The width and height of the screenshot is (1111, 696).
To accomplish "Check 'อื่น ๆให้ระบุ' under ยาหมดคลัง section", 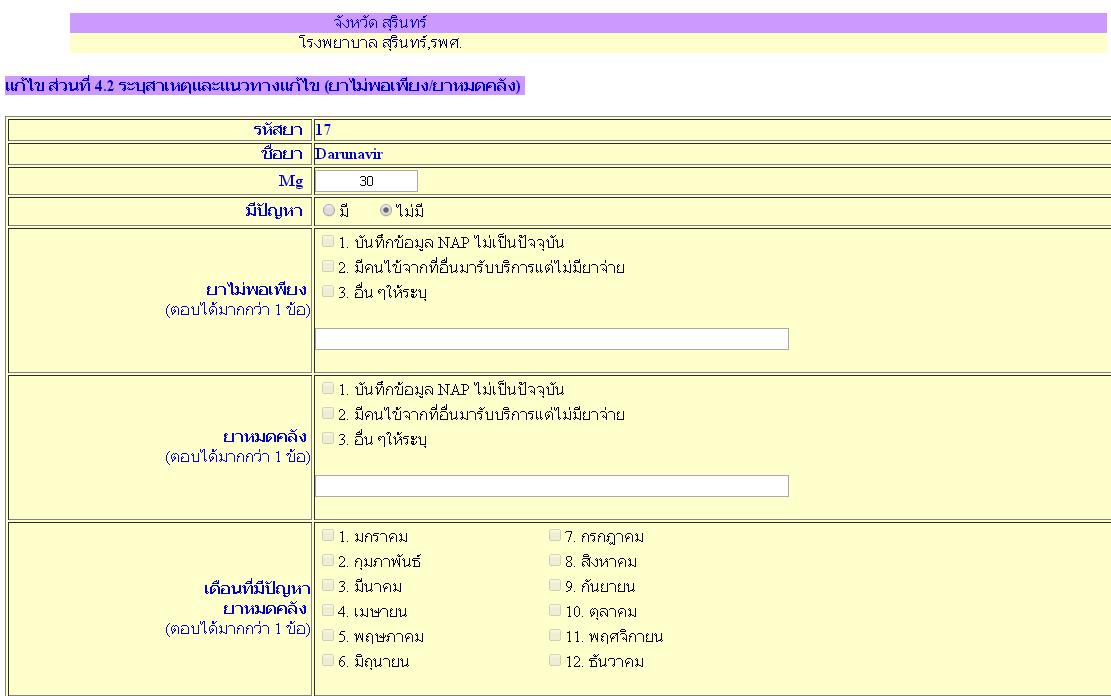I will click(x=328, y=438).
